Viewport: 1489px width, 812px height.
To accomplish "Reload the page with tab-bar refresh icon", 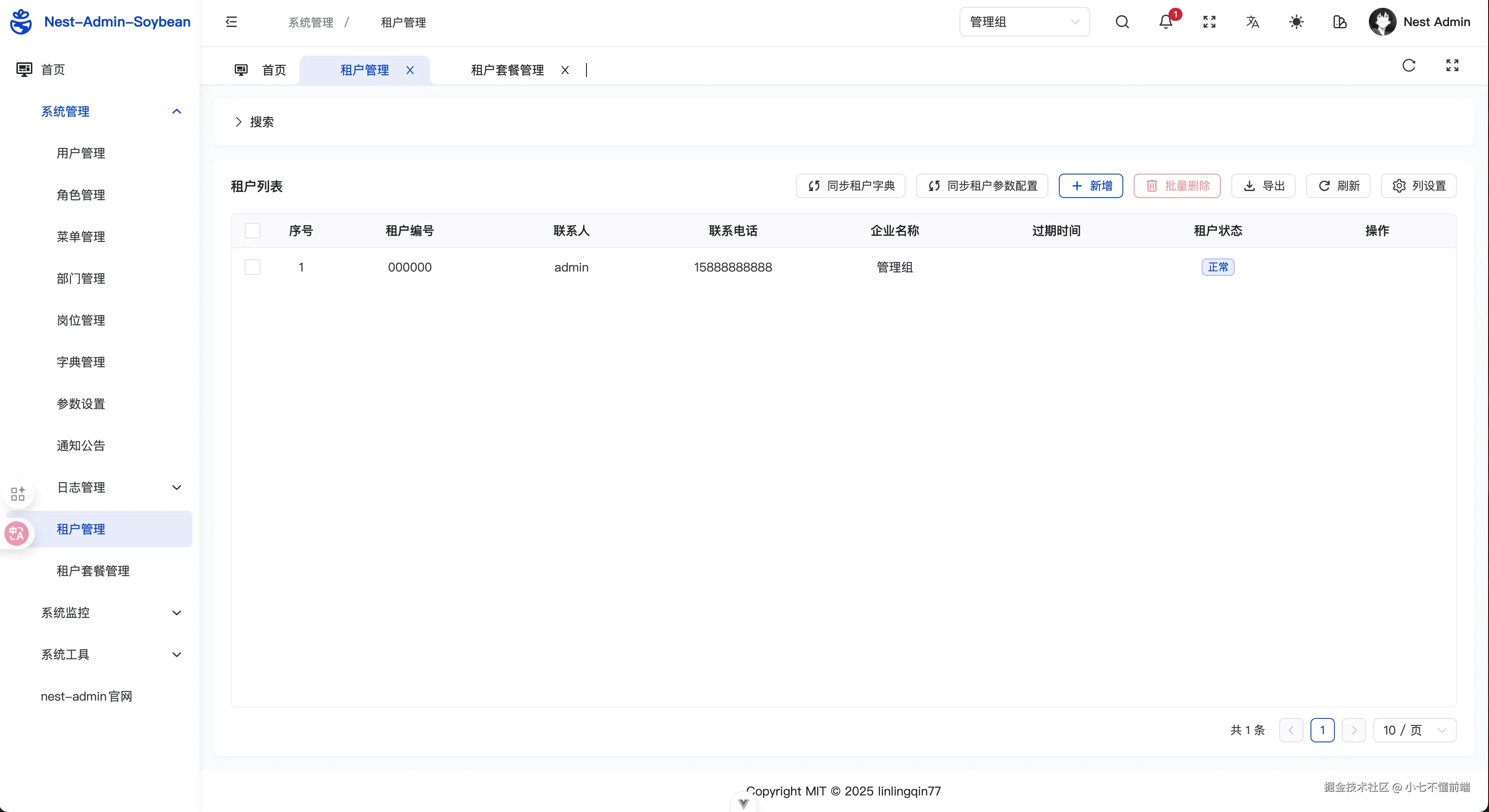I will (x=1408, y=65).
